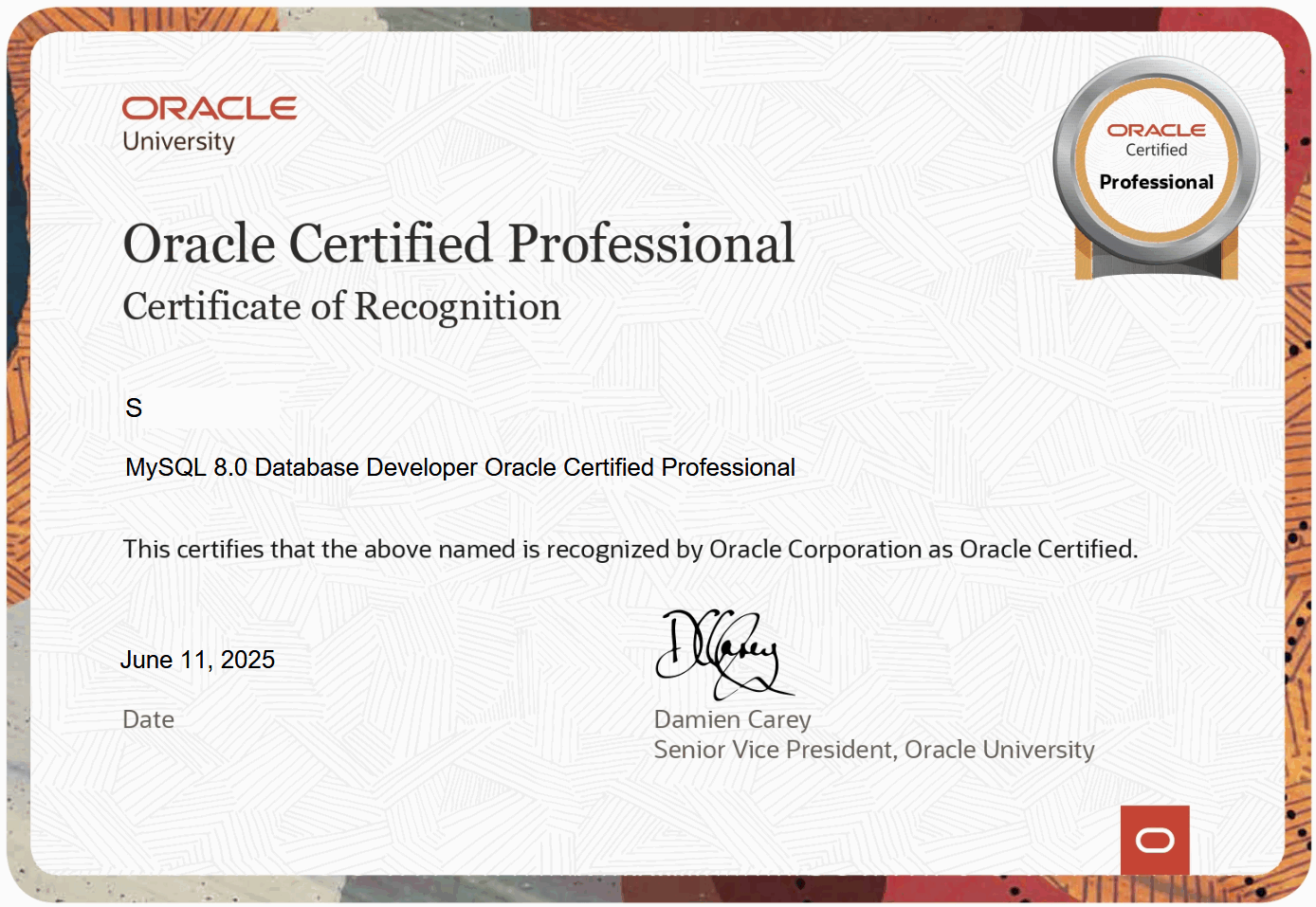Click the "This certifies that the above named" sentence
The height and width of the screenshot is (907, 1316).
631,549
